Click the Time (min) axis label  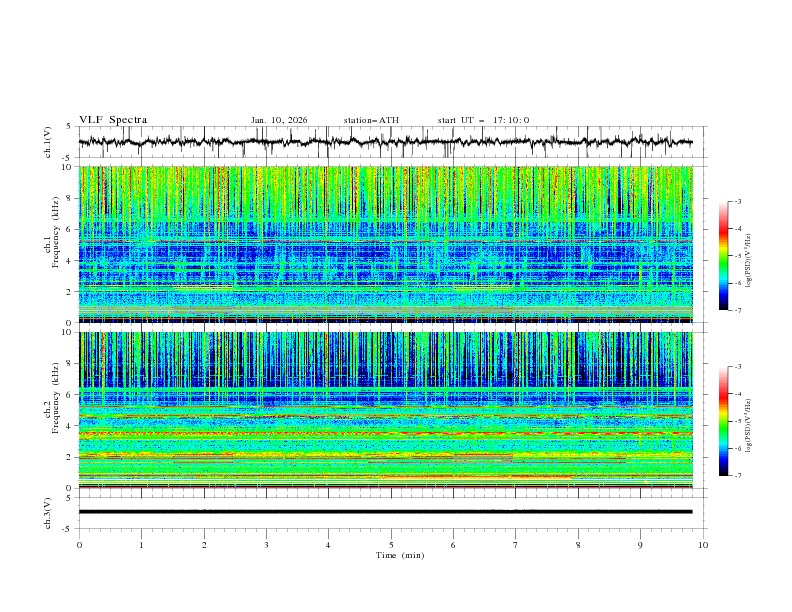pos(398,554)
